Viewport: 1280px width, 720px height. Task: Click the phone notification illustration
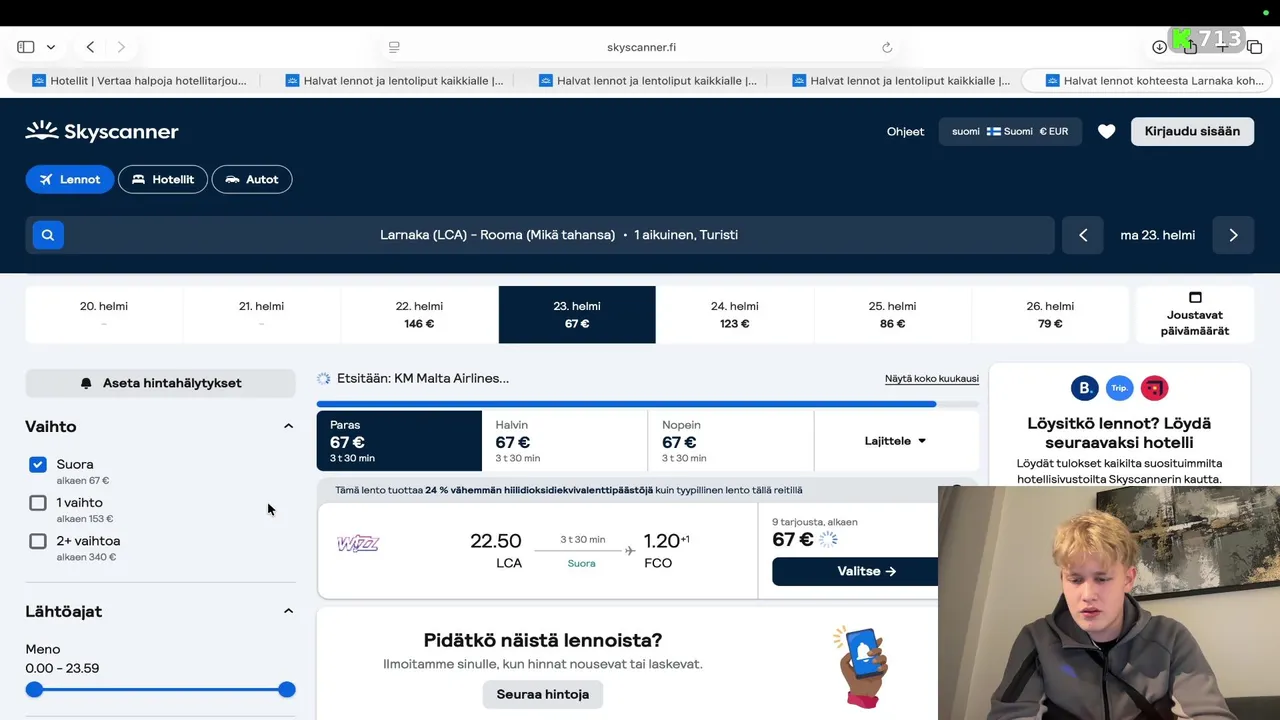pos(860,665)
